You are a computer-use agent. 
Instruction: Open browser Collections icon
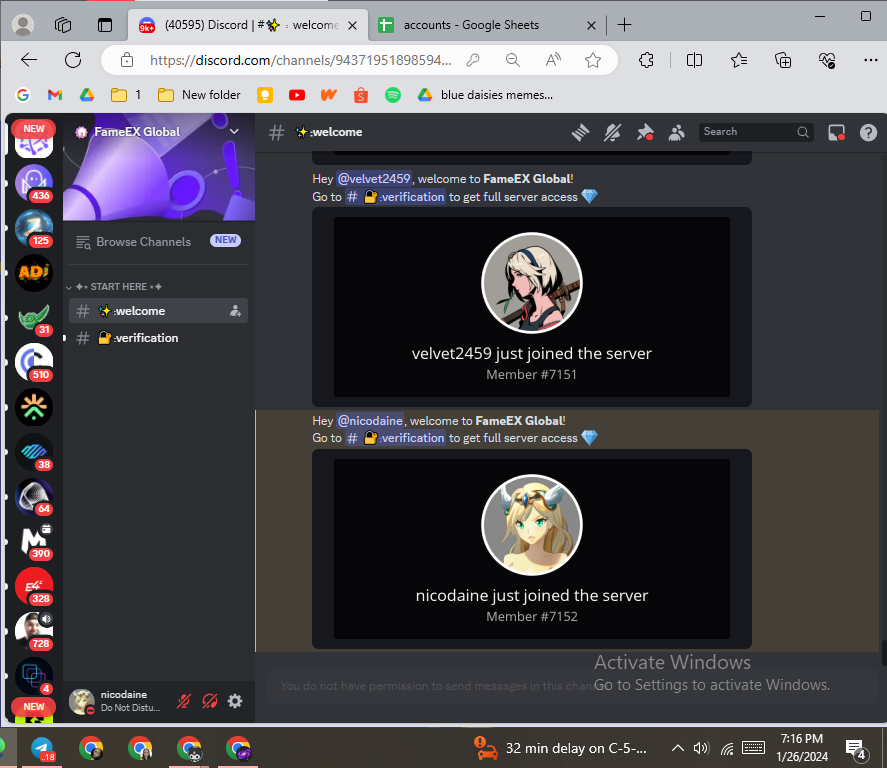783,60
